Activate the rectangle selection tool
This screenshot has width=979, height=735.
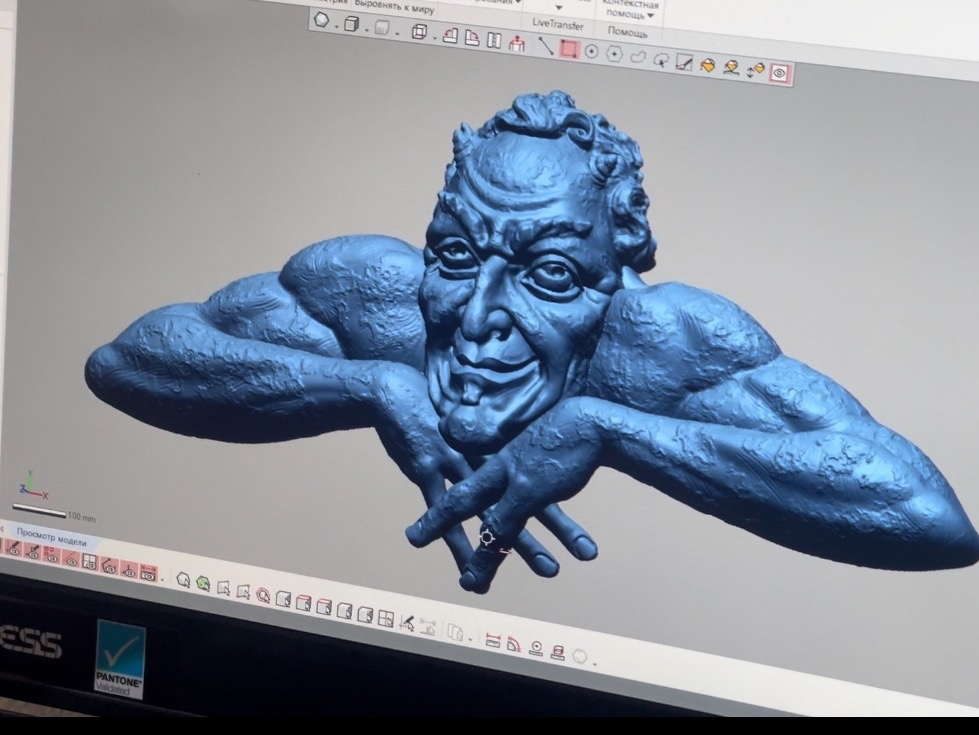click(569, 48)
